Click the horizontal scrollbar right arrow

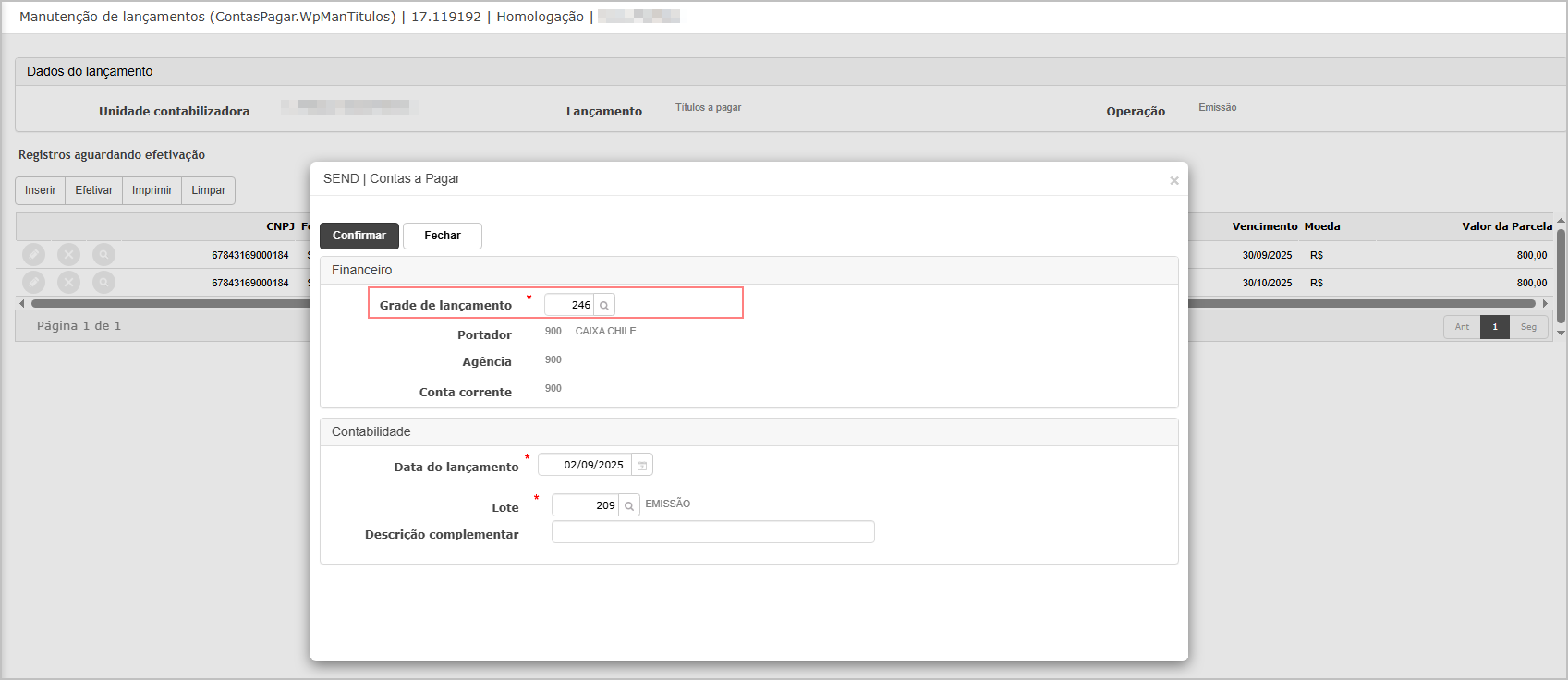pyautogui.click(x=1545, y=303)
